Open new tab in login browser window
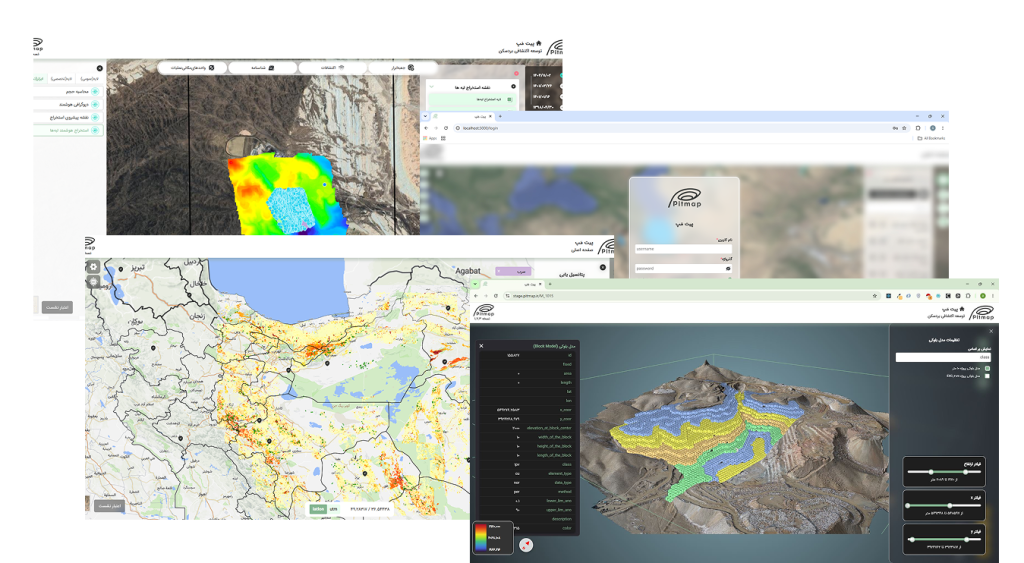The height and width of the screenshot is (563, 1024). [x=500, y=116]
